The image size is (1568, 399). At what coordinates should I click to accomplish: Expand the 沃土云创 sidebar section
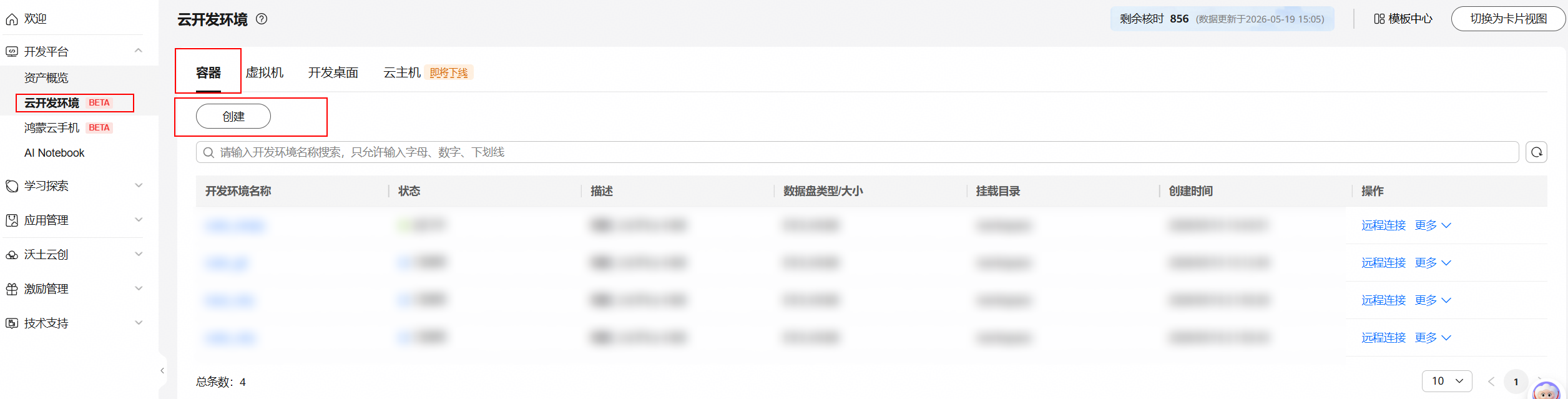(x=139, y=254)
